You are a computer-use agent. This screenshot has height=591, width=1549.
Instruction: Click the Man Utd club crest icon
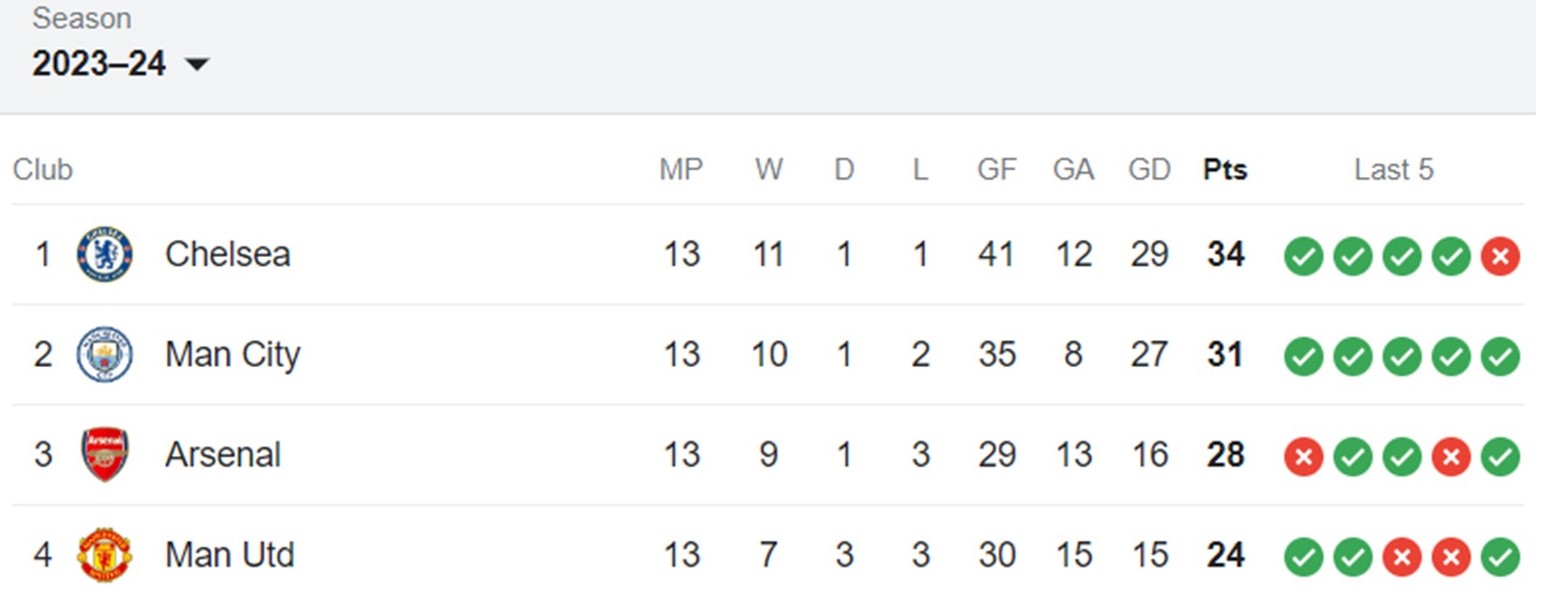click(x=105, y=555)
